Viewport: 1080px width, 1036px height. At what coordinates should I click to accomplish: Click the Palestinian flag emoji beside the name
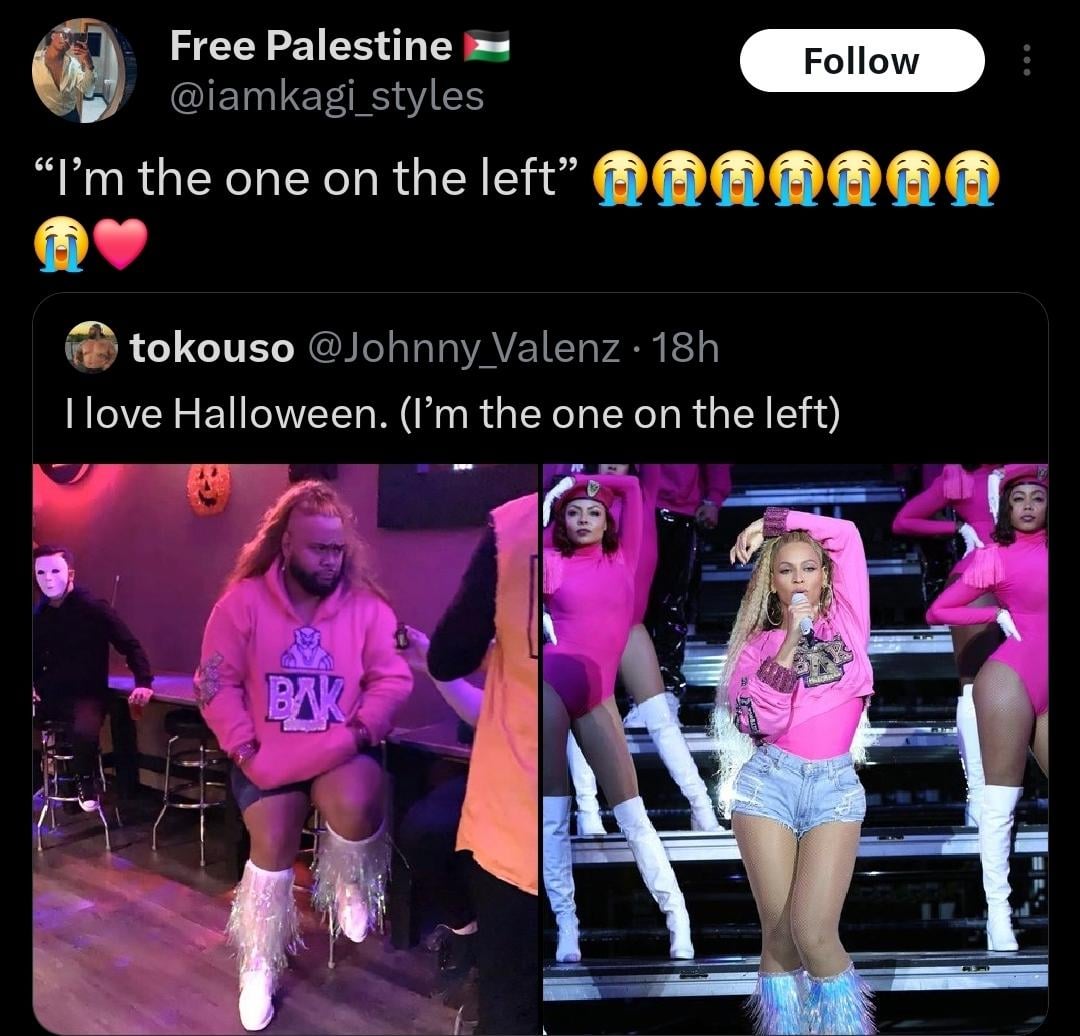[x=486, y=46]
